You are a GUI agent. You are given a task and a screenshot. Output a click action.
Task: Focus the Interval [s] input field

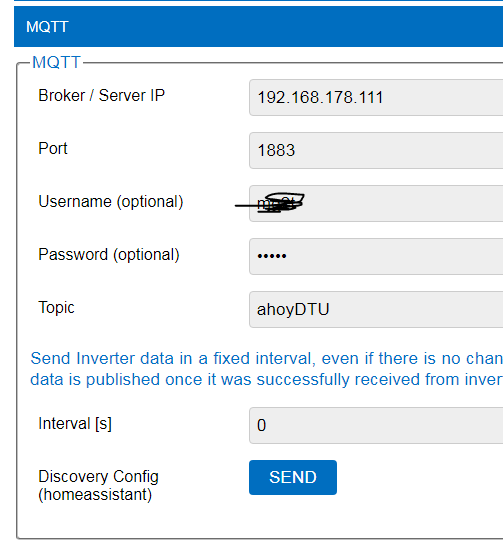(x=376, y=425)
